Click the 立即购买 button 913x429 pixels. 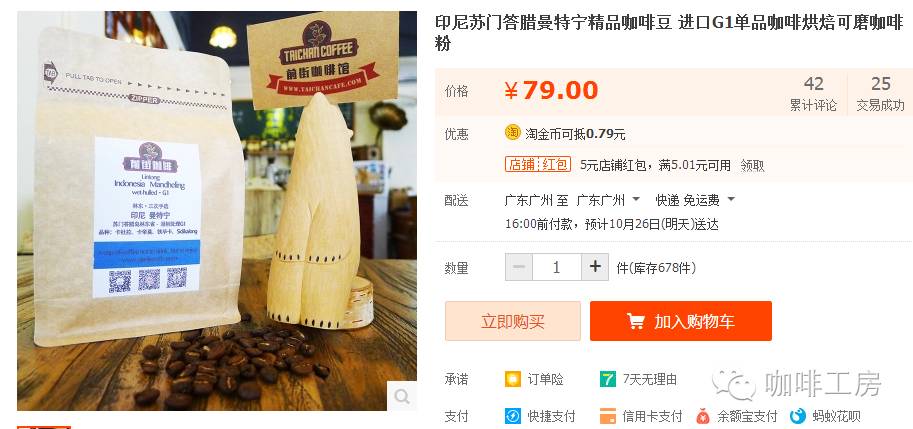pos(513,321)
